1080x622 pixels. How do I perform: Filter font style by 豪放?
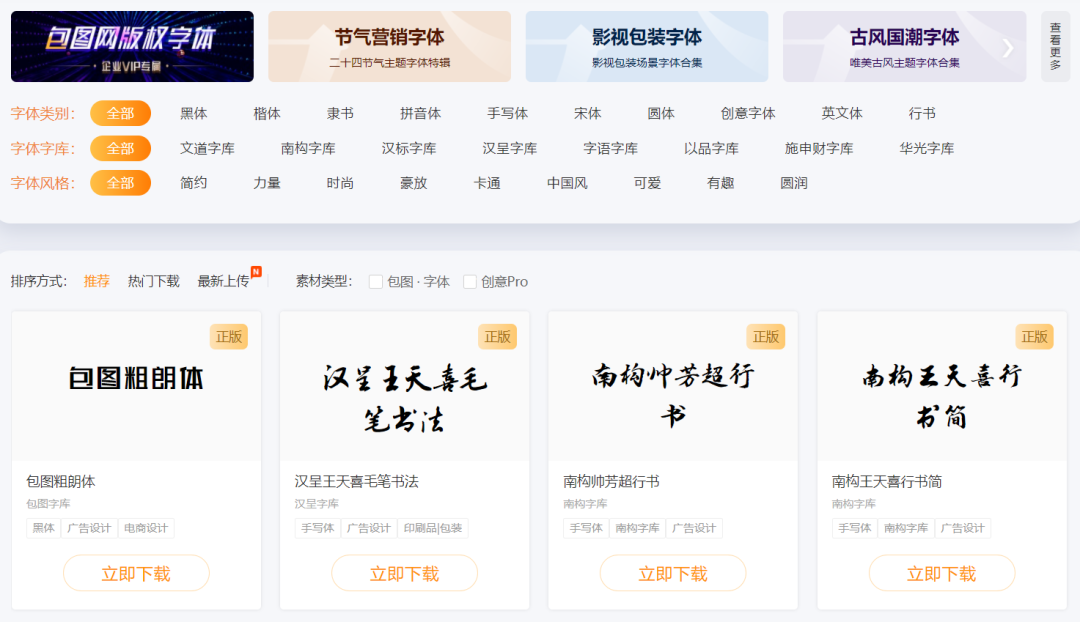[x=414, y=183]
